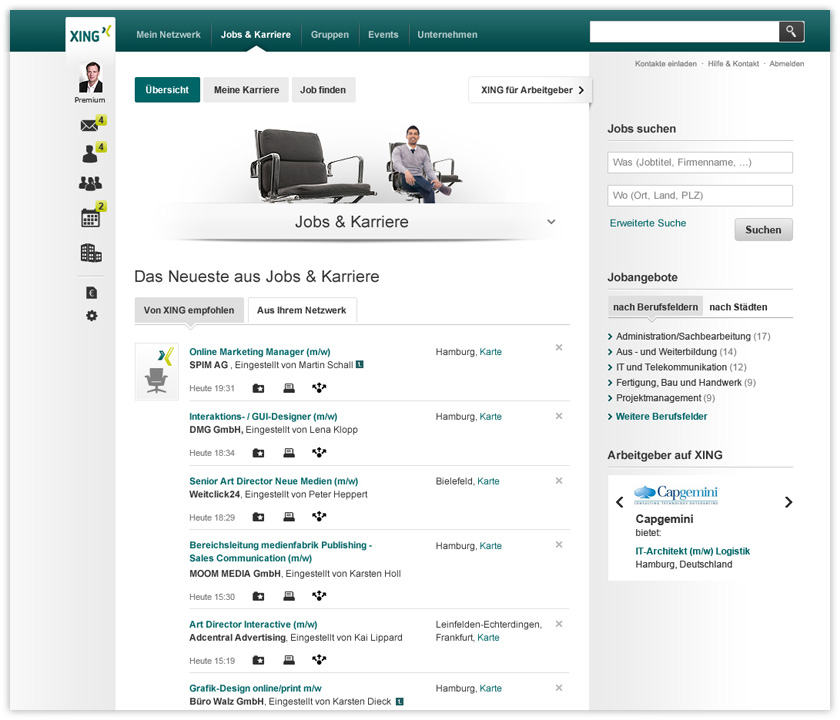Bookmark the Bereichsleitung medienfabrik job

tap(258, 596)
